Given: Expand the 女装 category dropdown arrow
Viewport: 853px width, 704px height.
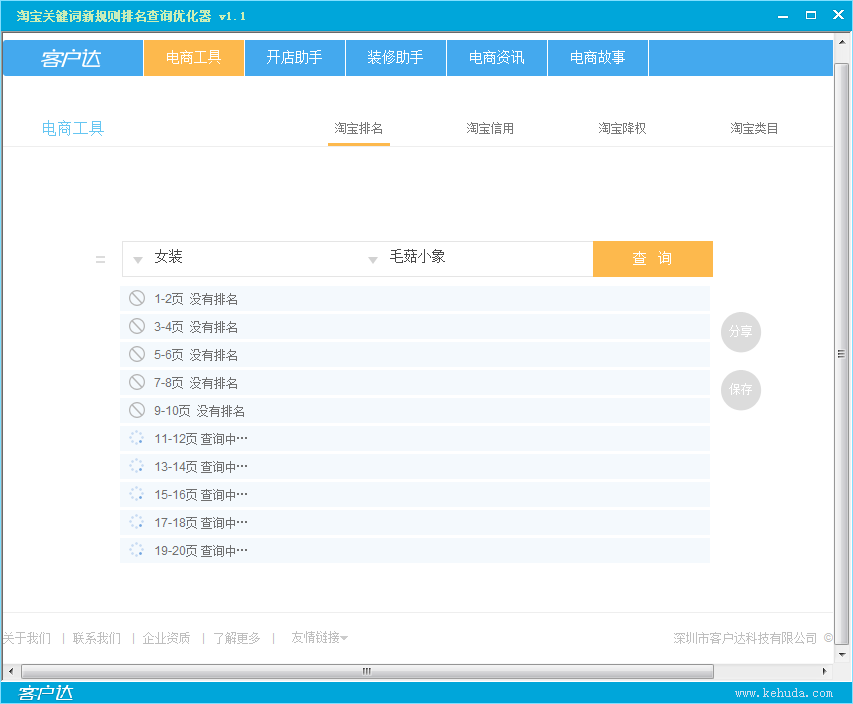Looking at the screenshot, I should [138, 260].
